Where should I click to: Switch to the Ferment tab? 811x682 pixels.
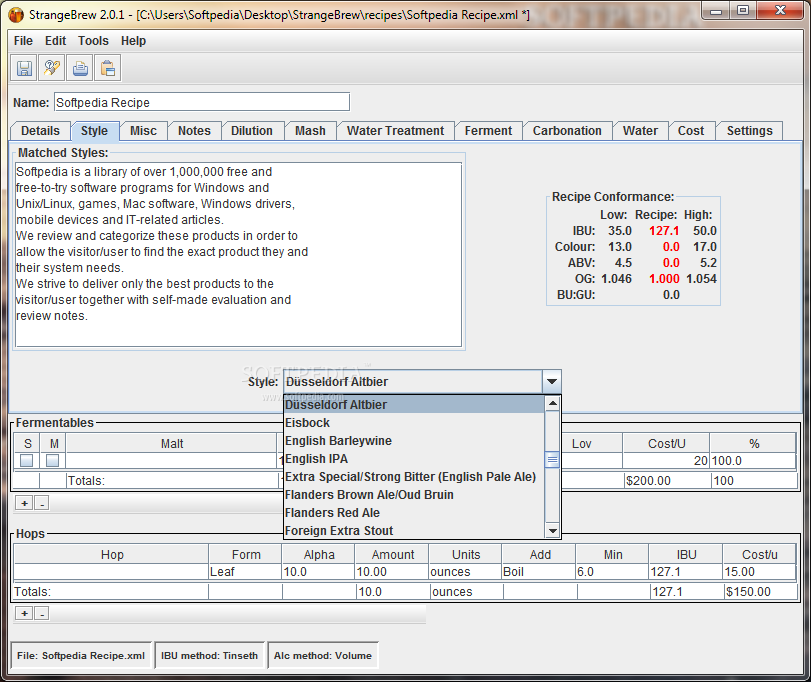coord(488,131)
